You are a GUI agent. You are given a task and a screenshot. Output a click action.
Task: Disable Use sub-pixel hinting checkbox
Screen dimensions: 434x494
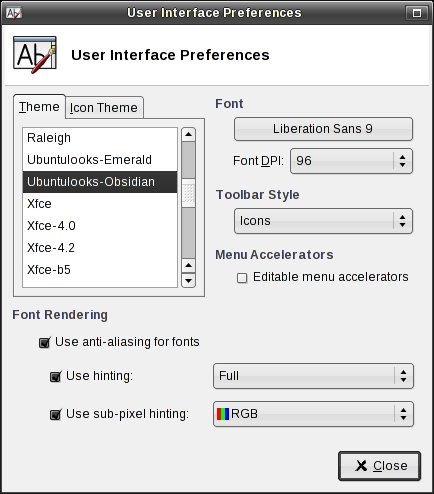(55, 414)
